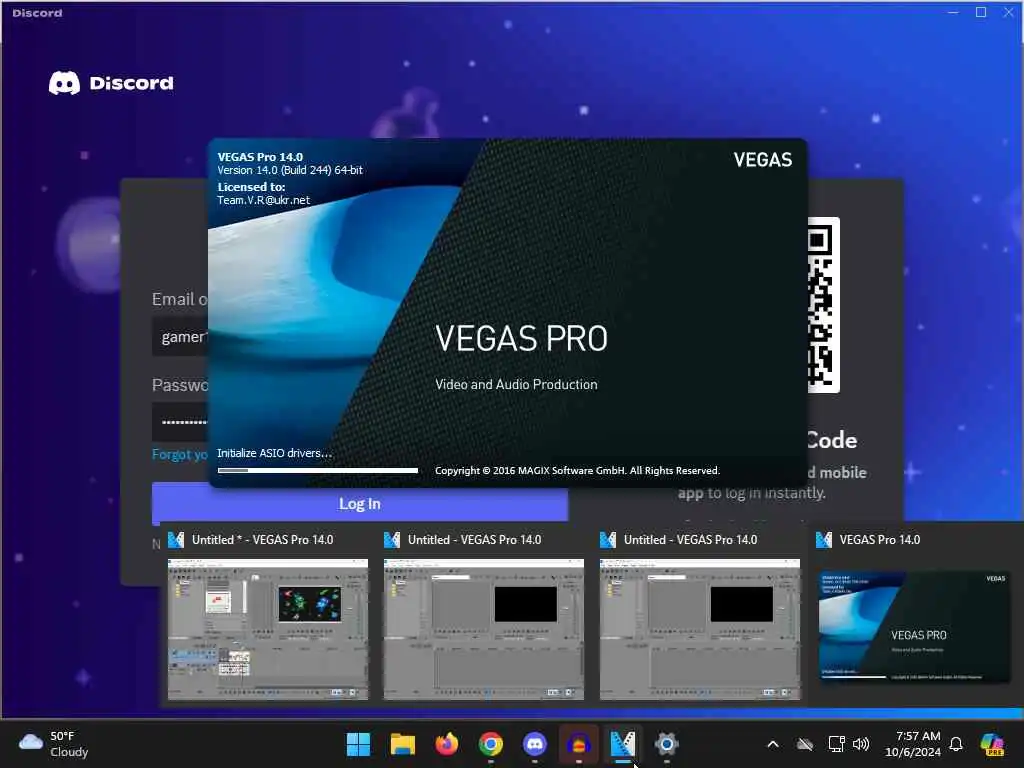Switch to Discord via taskbar icon
Screen dimensions: 1024x768
tap(535, 744)
